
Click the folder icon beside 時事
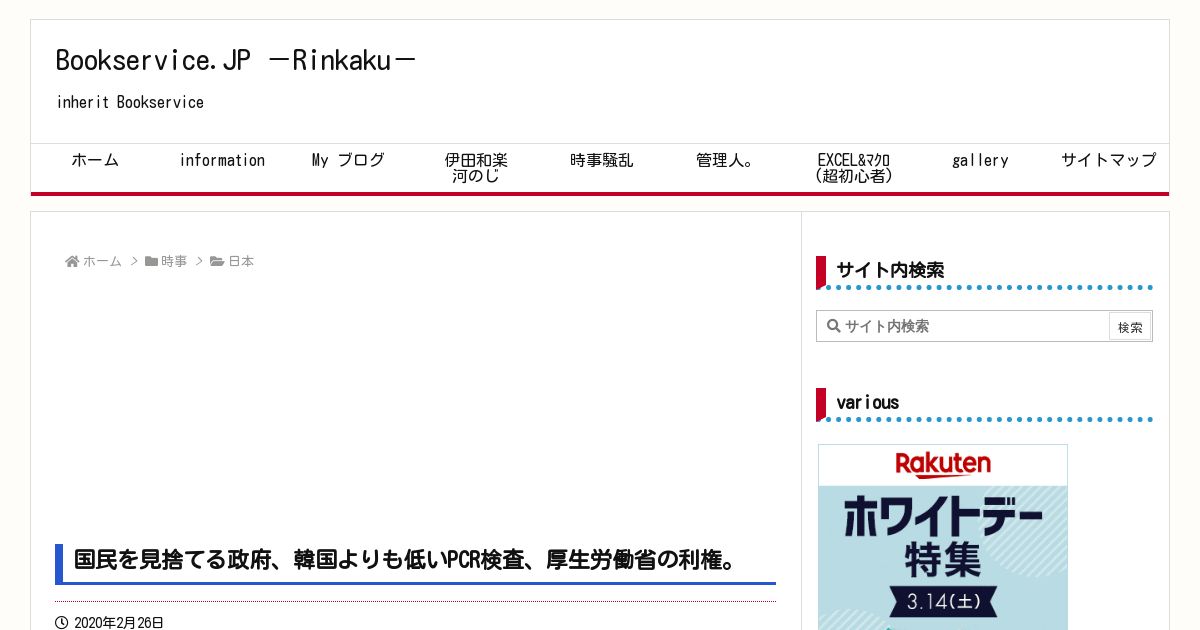151,262
